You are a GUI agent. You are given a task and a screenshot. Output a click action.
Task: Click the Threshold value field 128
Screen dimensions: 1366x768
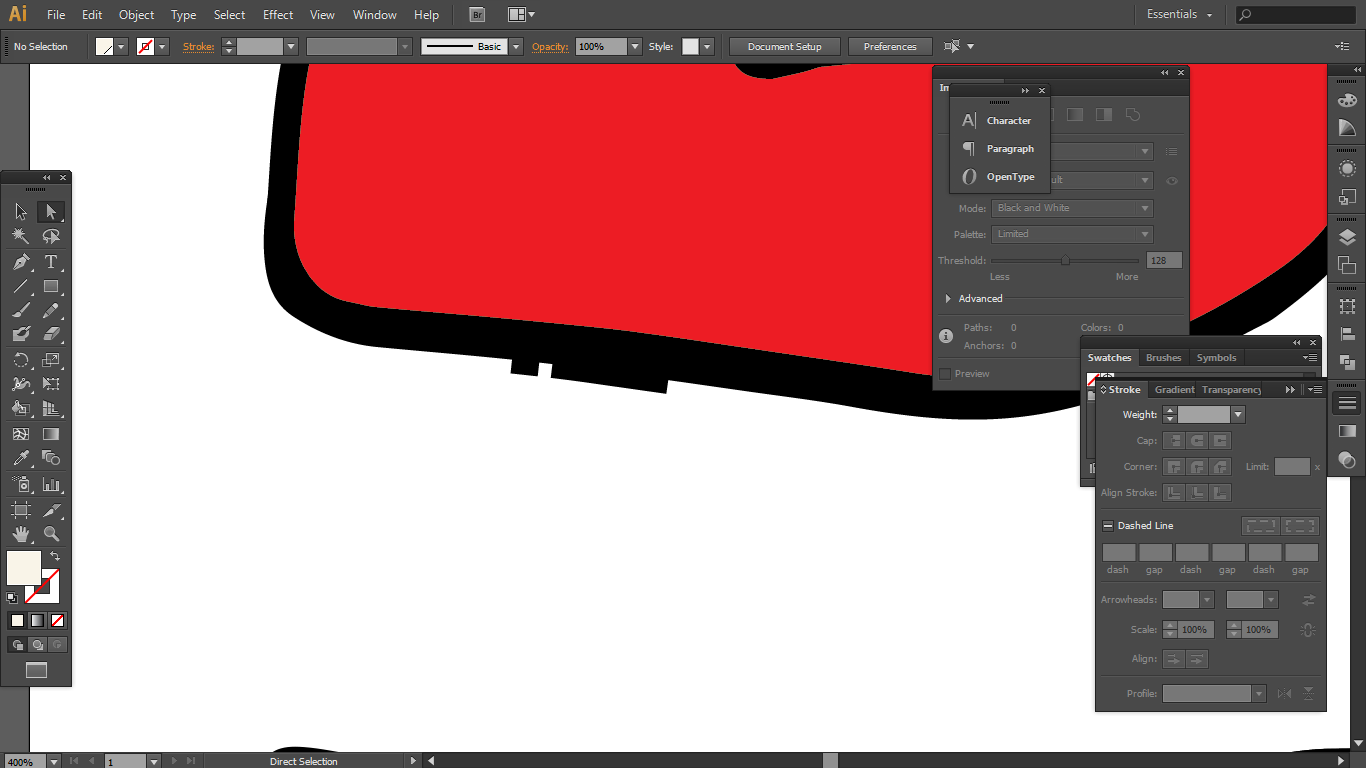click(1164, 260)
